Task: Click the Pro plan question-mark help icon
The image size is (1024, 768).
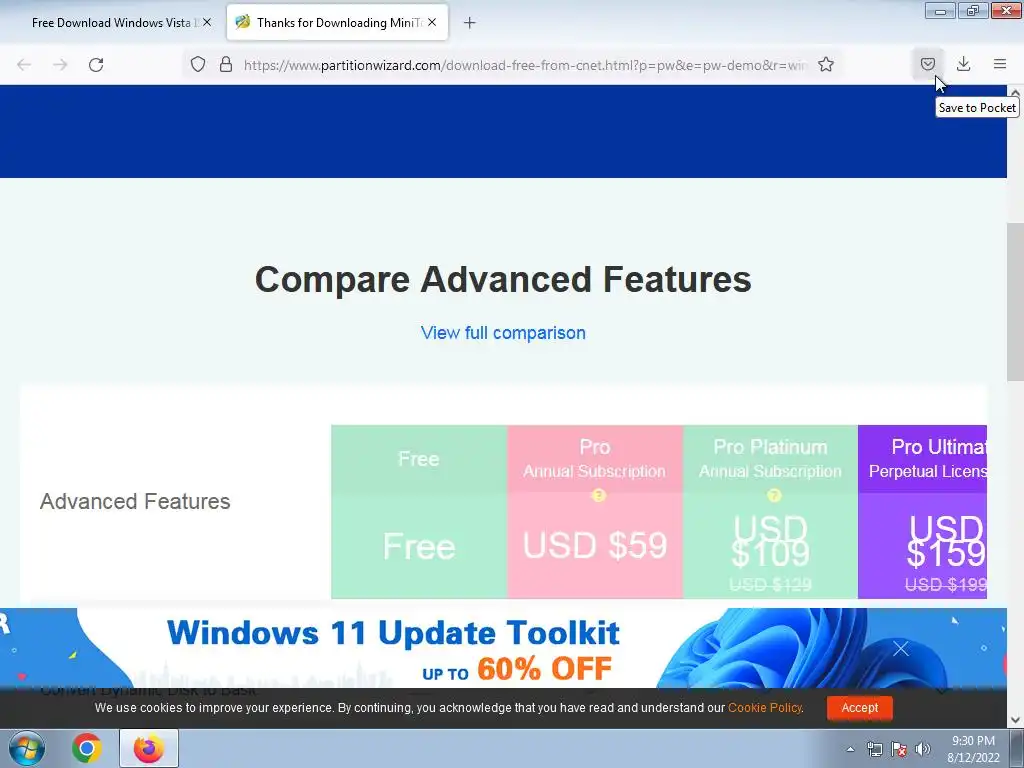Action: (x=598, y=496)
